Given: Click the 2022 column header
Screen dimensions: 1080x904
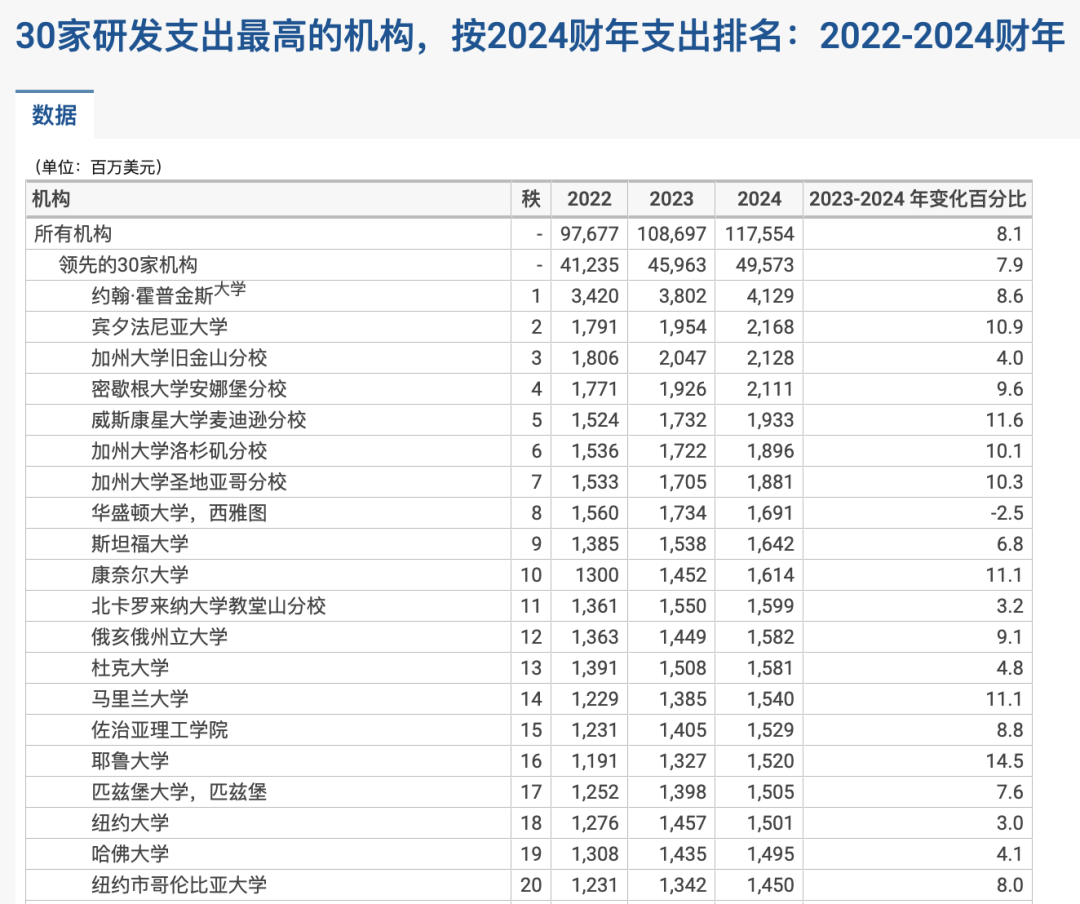Looking at the screenshot, I should click(x=589, y=199).
